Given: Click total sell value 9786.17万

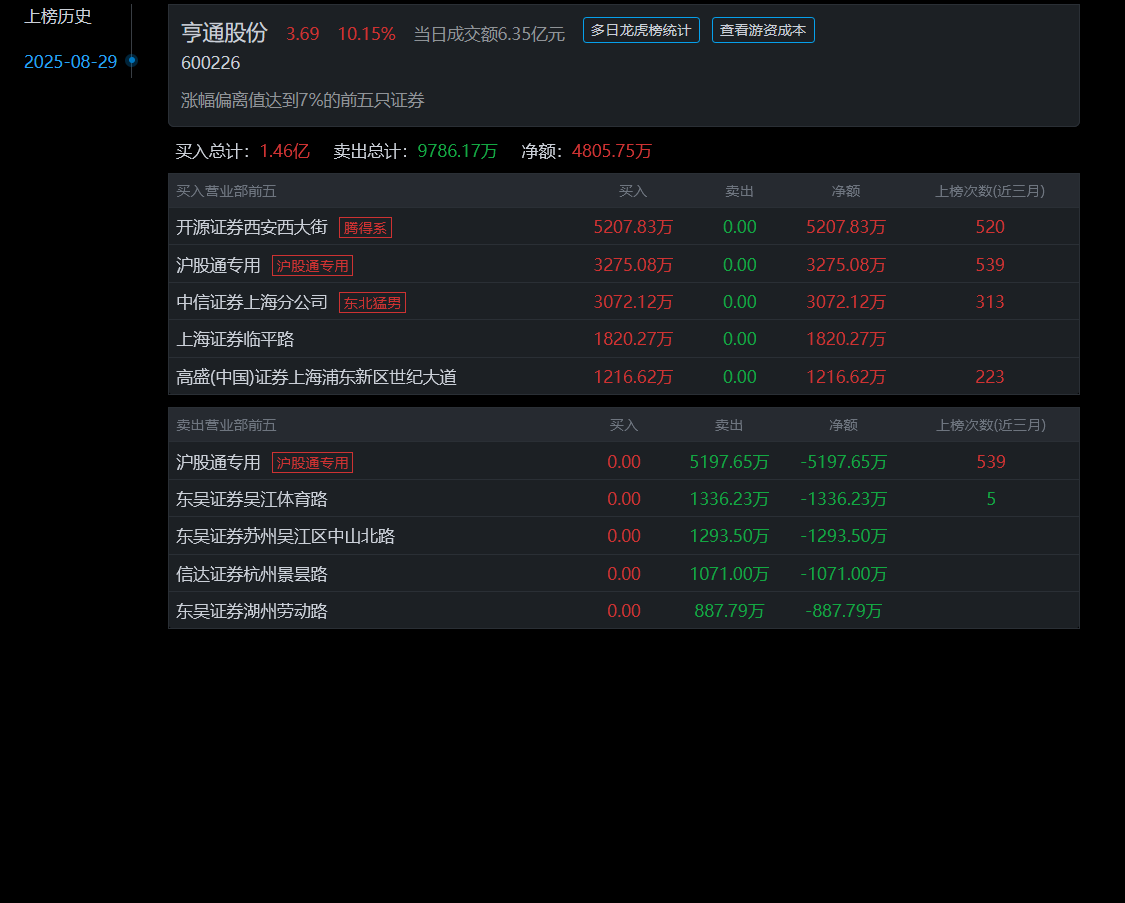Looking at the screenshot, I should 457,151.
